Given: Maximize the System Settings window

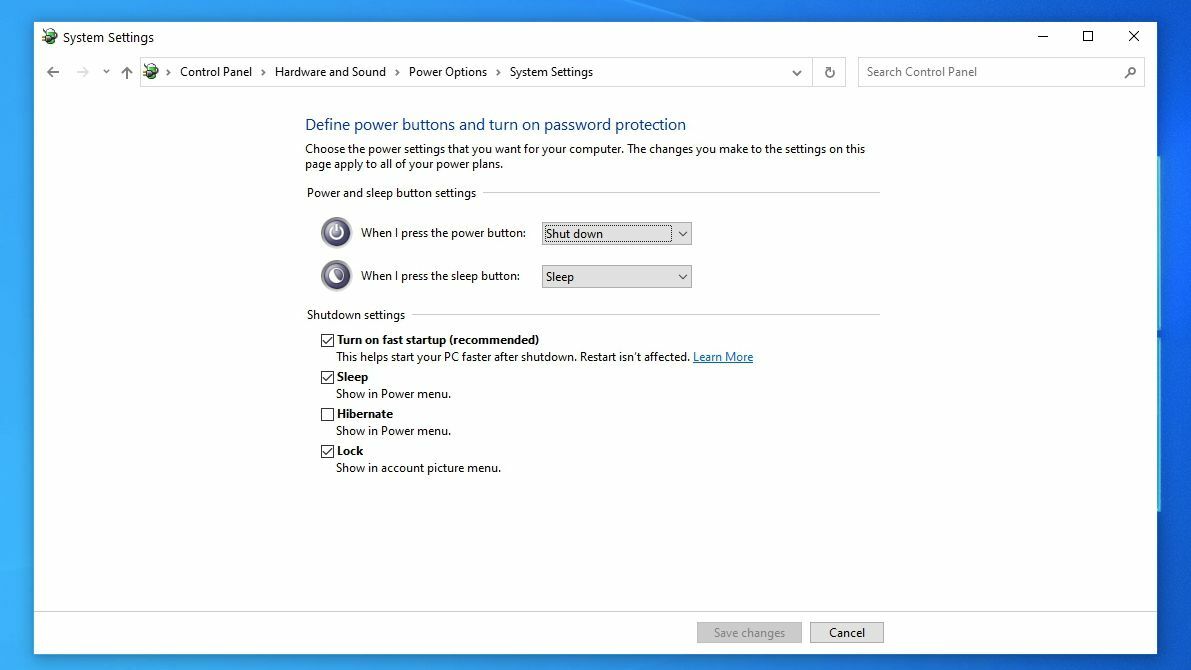Looking at the screenshot, I should 1088,36.
